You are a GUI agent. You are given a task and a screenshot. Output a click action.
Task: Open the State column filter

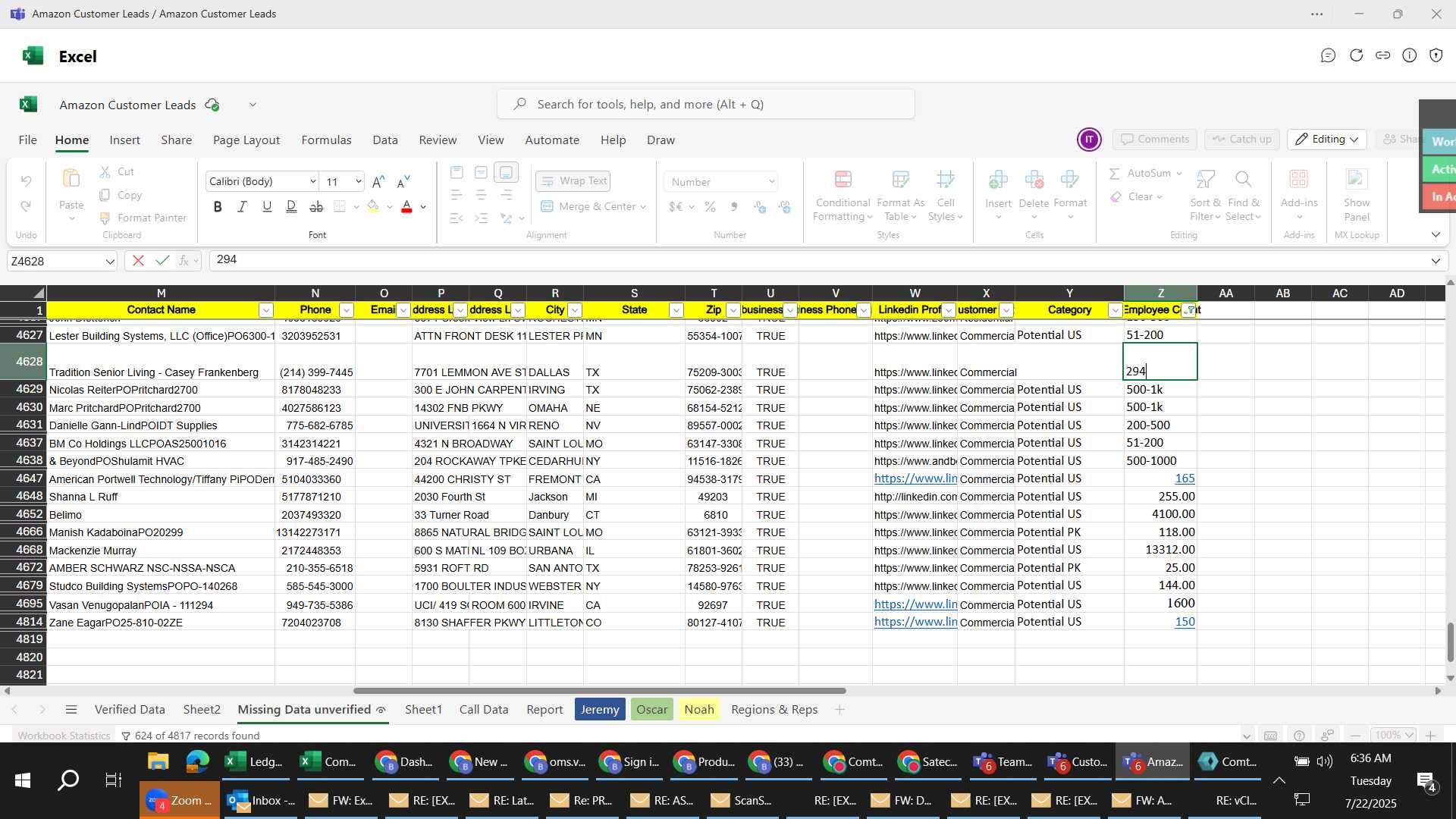click(676, 310)
